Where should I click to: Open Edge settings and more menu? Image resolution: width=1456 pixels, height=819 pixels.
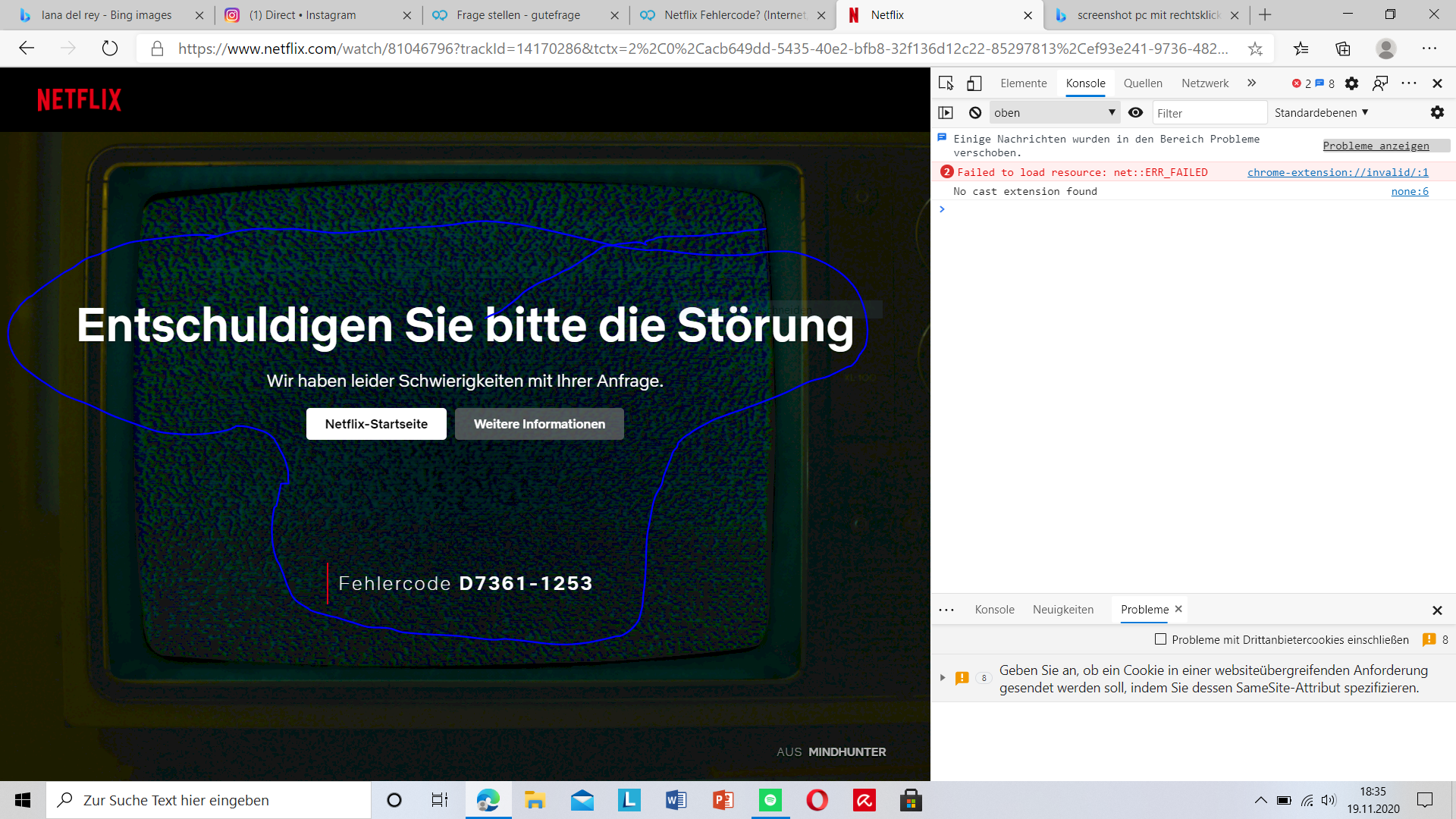(1429, 49)
